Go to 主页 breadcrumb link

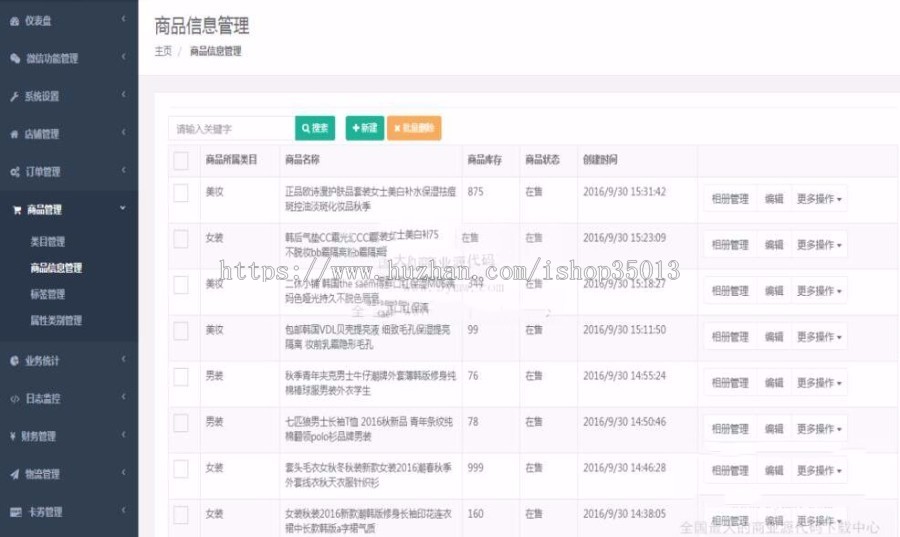(163, 51)
